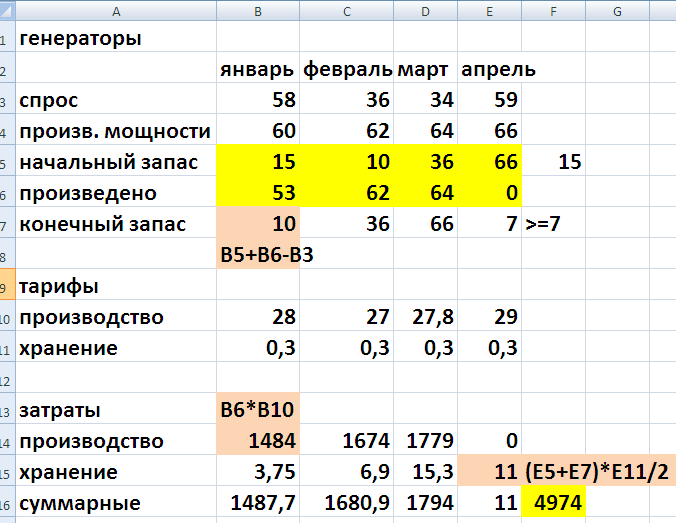The image size is (676, 523).
Task: Click the select-all corner of the sheet
Action: [7, 11]
